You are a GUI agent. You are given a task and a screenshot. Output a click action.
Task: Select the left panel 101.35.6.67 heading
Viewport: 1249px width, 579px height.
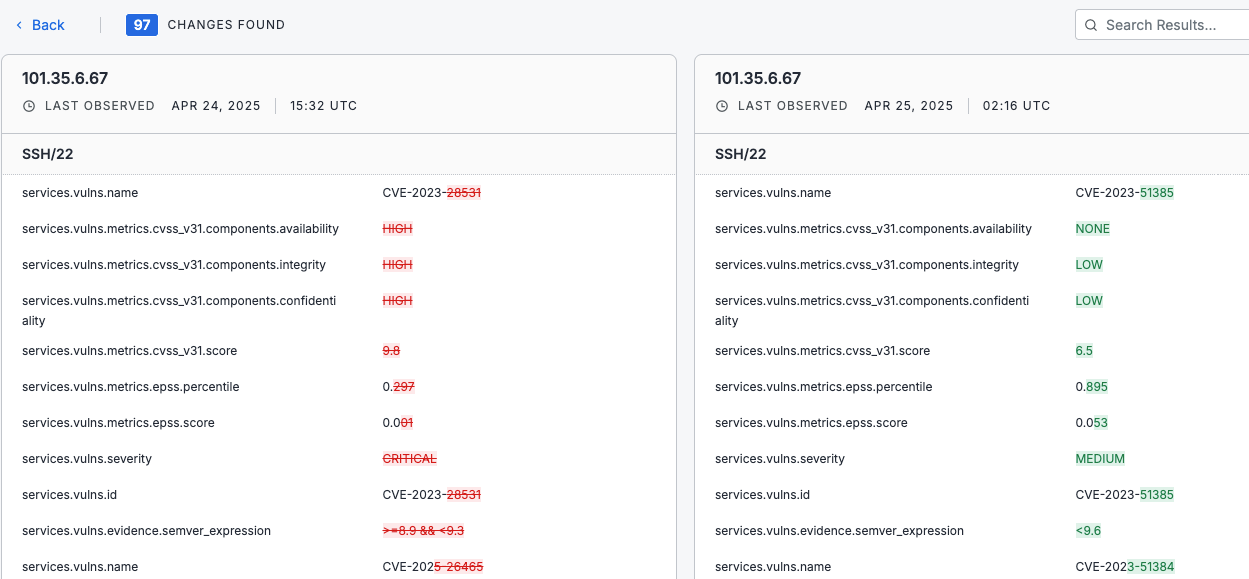[65, 78]
